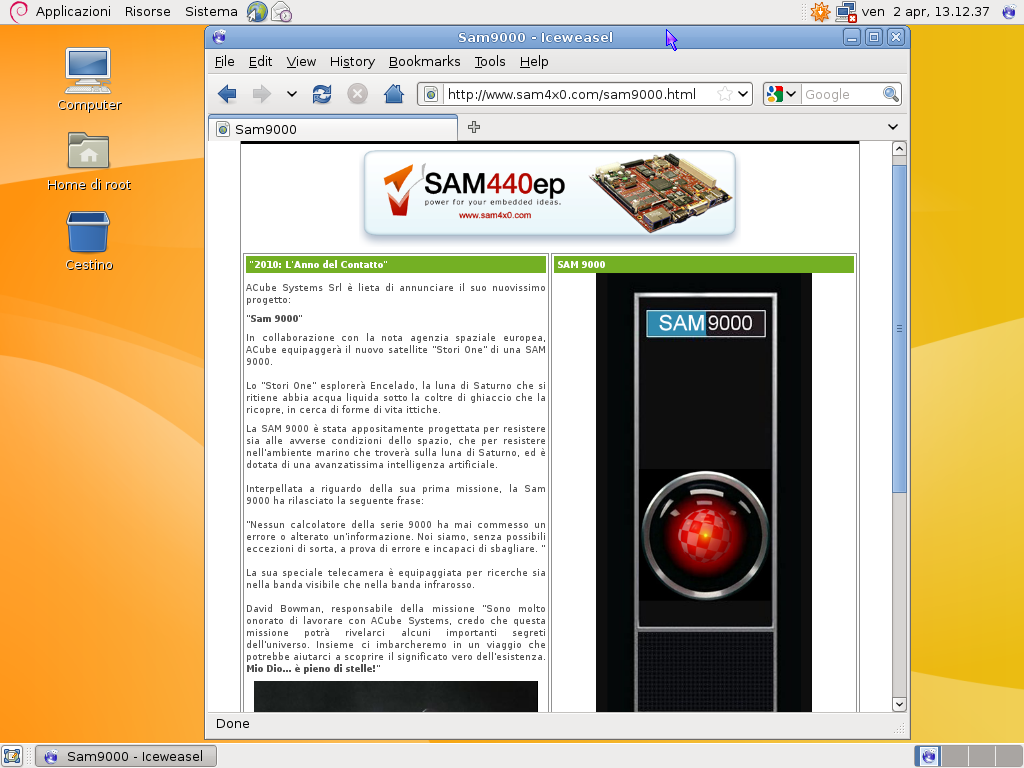1024x768 pixels.
Task: Click the Done status bar text
Action: 232,724
